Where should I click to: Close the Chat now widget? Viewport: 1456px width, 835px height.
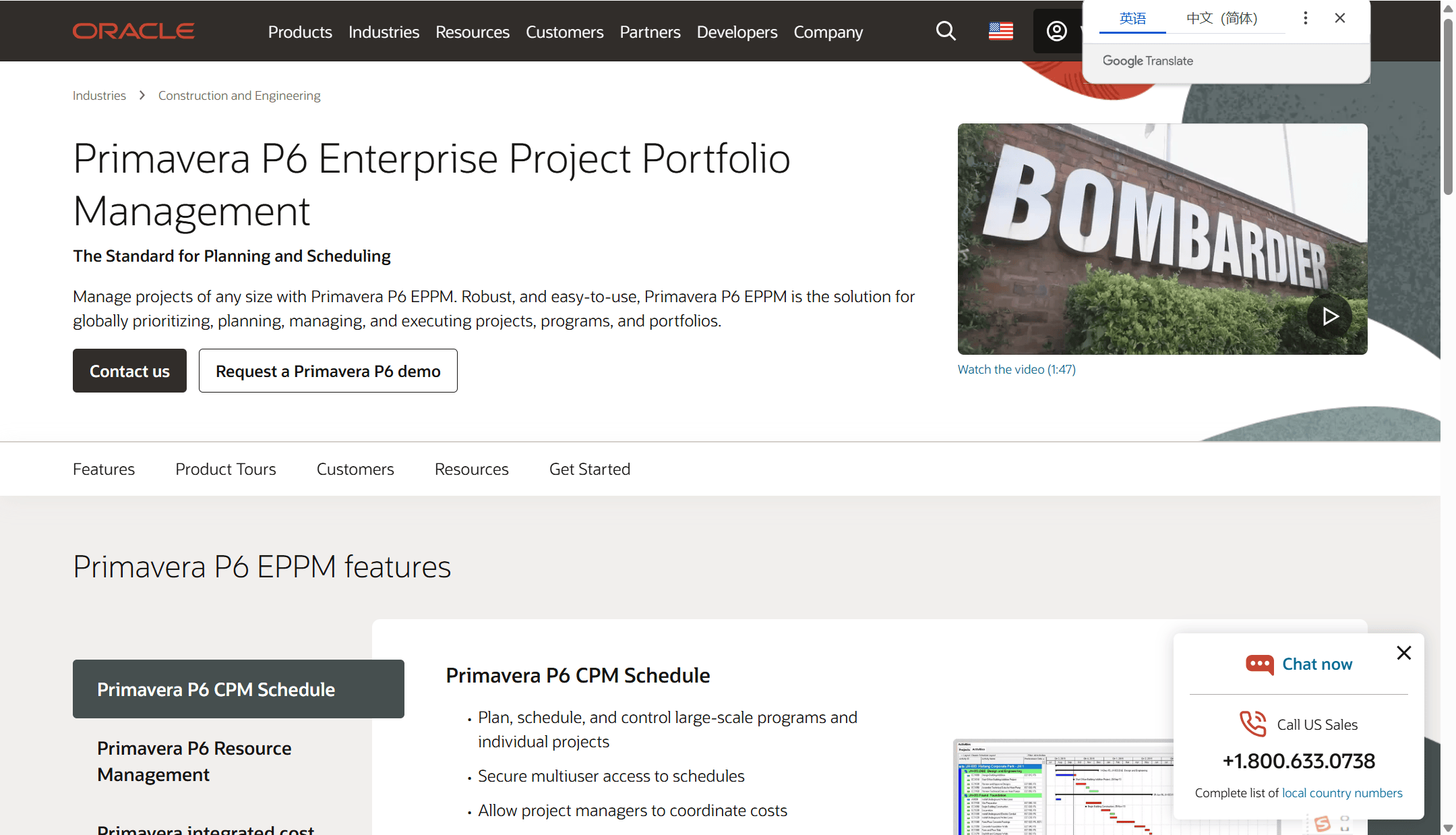(x=1404, y=653)
